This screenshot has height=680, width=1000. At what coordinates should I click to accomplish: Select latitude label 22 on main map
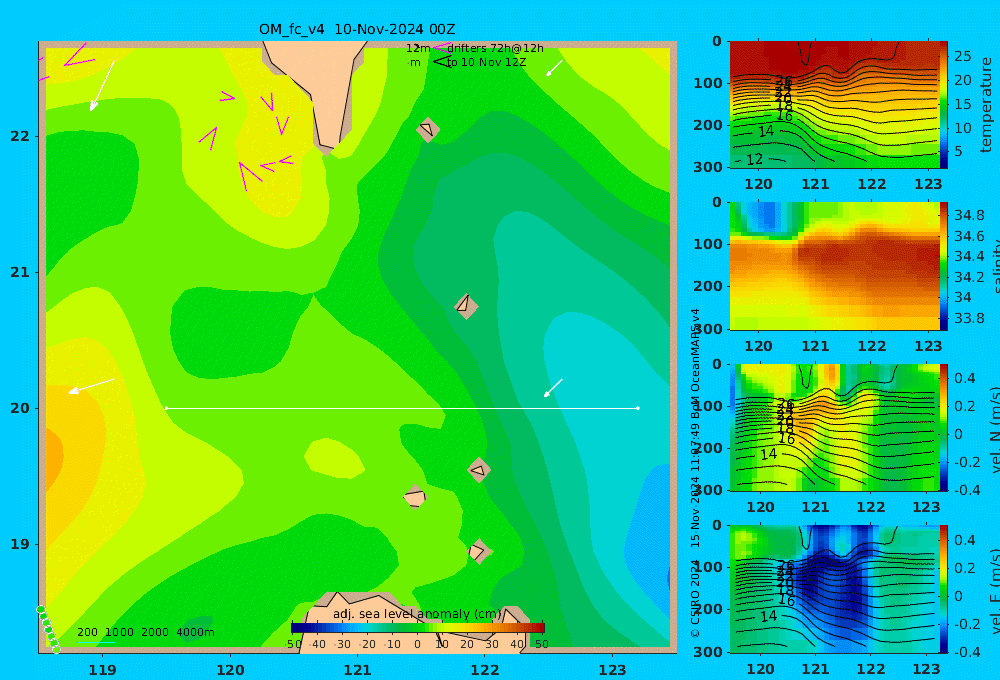click(20, 136)
